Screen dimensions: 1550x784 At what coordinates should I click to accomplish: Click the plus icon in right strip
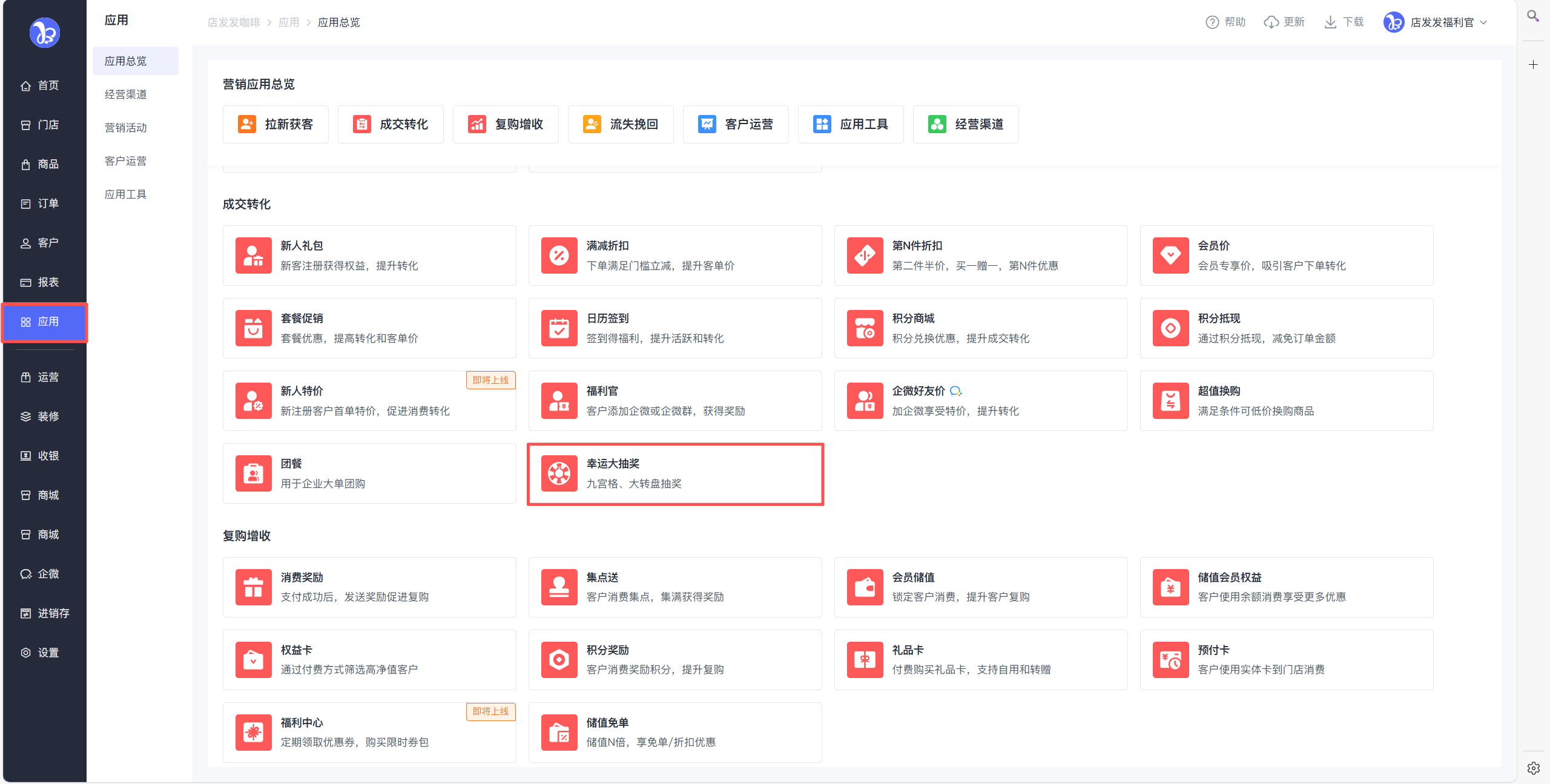(x=1533, y=65)
